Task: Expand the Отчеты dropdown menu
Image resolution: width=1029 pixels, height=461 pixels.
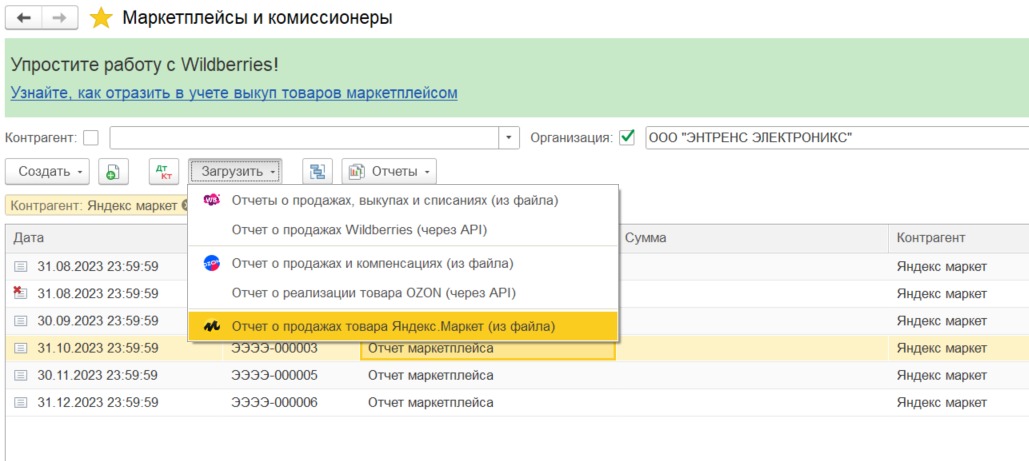Action: (x=390, y=172)
